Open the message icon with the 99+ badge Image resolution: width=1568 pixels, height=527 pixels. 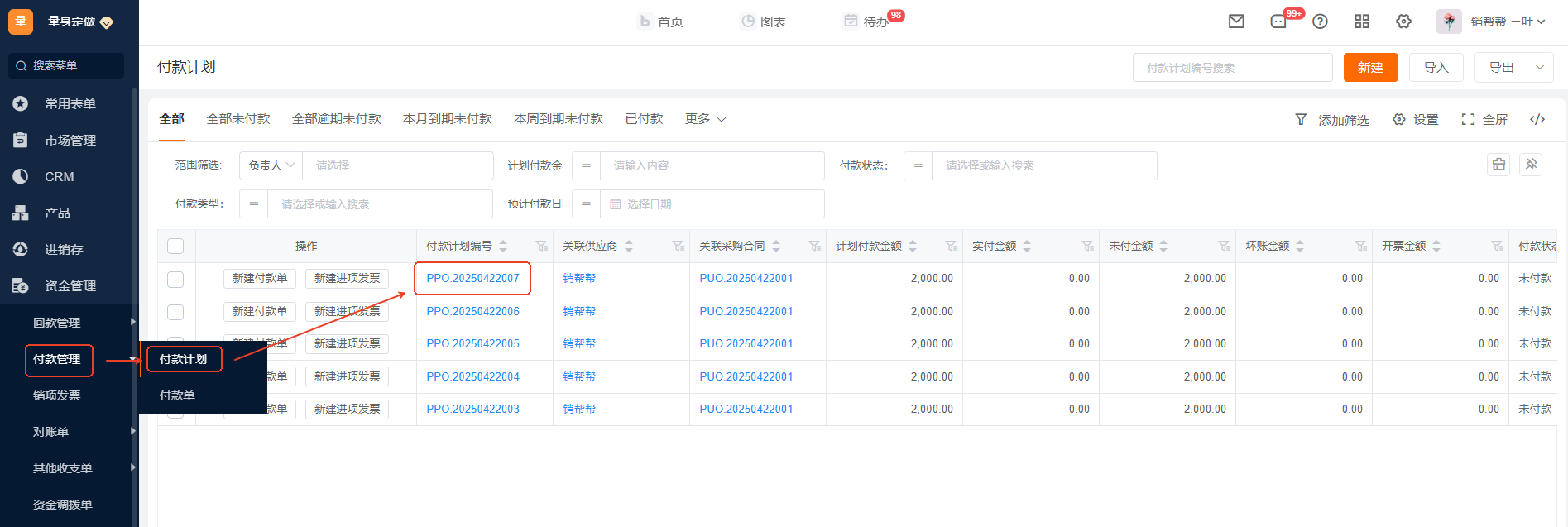click(1278, 22)
